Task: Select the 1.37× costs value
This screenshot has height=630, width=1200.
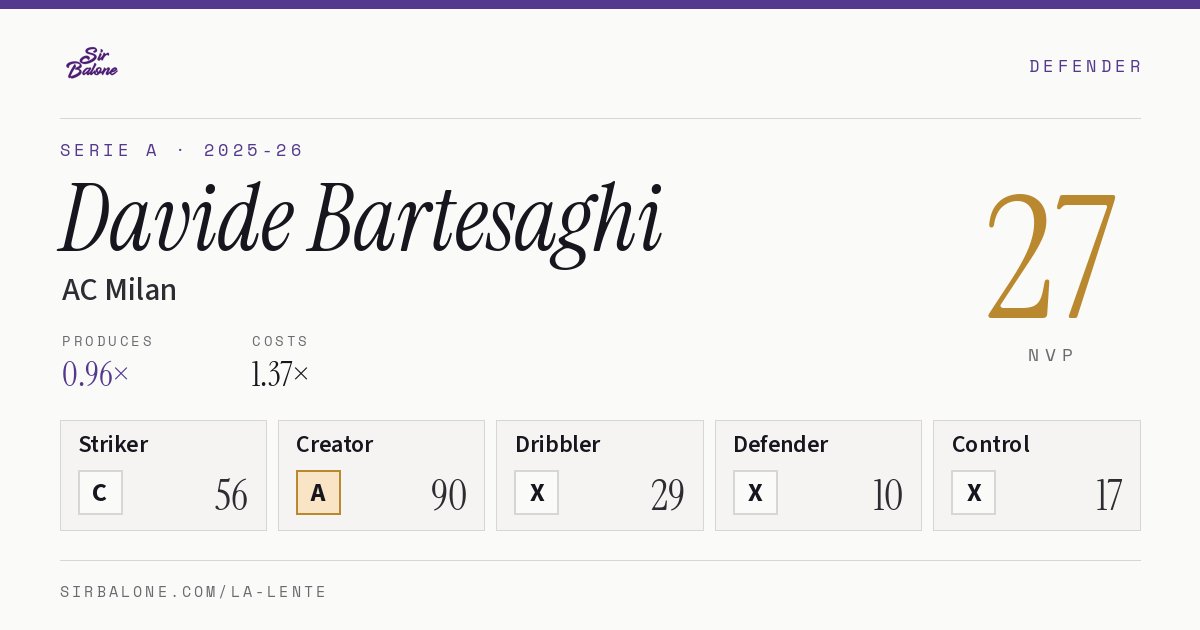Action: (281, 374)
